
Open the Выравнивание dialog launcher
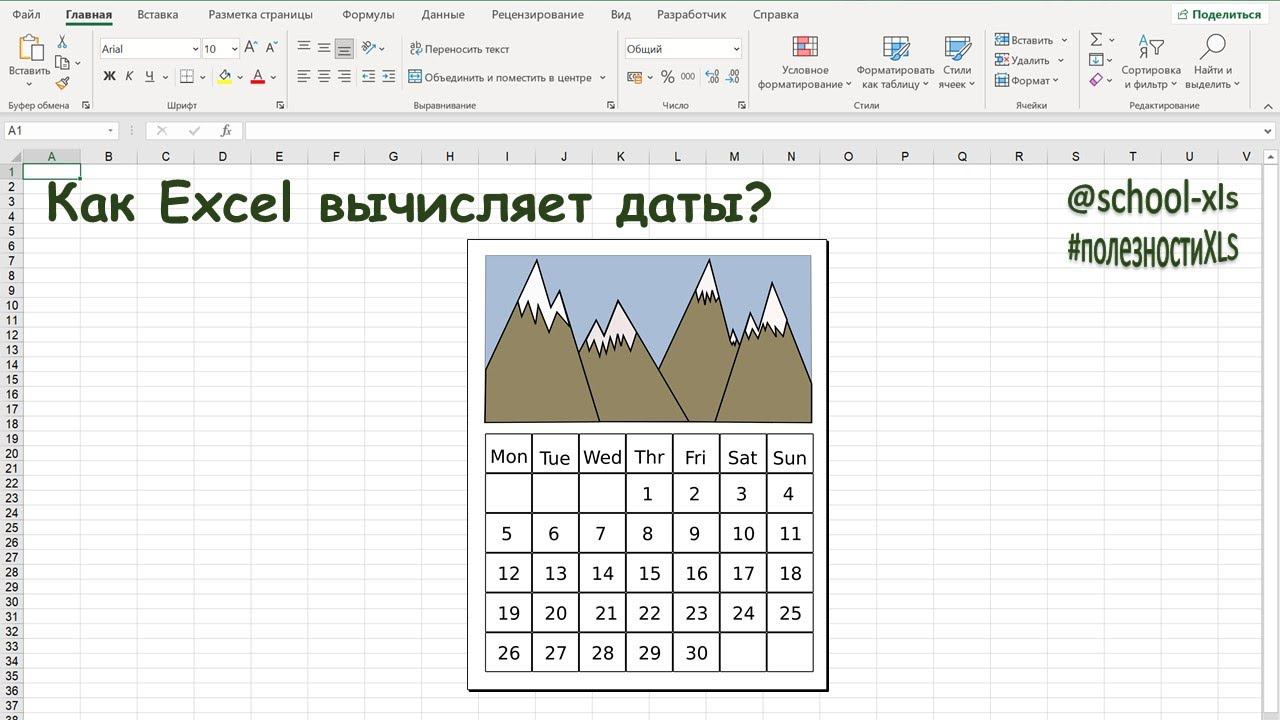pos(609,105)
